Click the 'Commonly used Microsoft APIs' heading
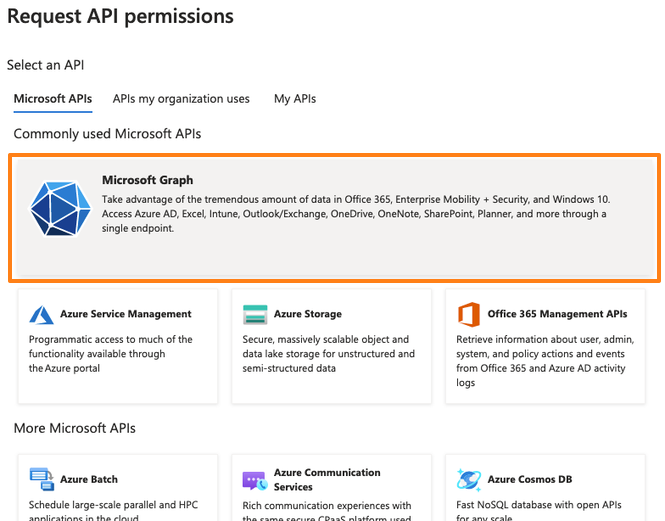Image resolution: width=665 pixels, height=521 pixels. [107, 134]
